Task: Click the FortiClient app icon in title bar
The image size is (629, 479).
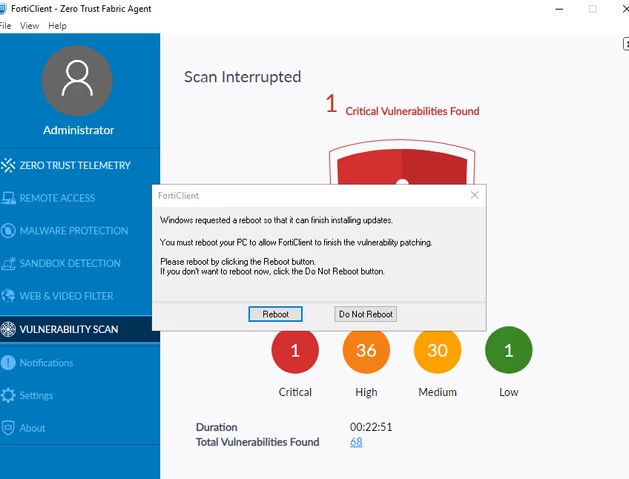Action: pyautogui.click(x=3, y=9)
